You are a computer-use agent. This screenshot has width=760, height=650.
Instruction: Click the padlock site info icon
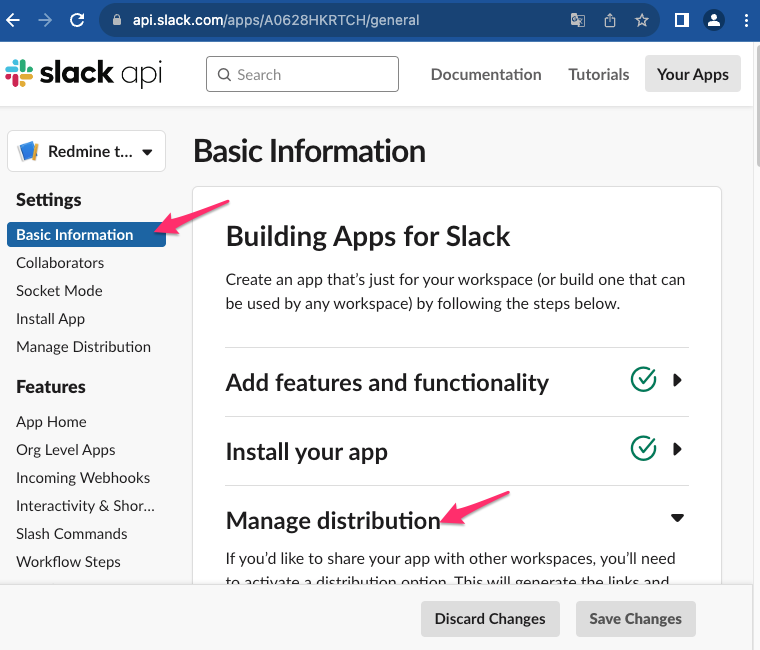point(116,20)
